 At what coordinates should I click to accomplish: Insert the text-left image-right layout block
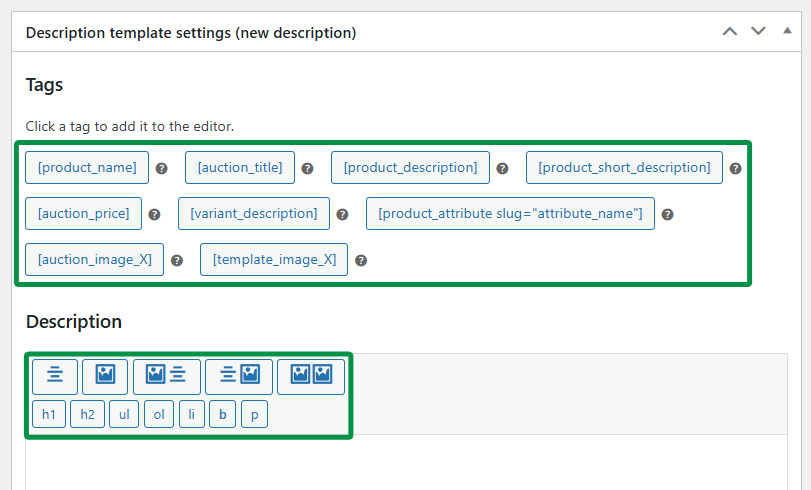tap(239, 377)
